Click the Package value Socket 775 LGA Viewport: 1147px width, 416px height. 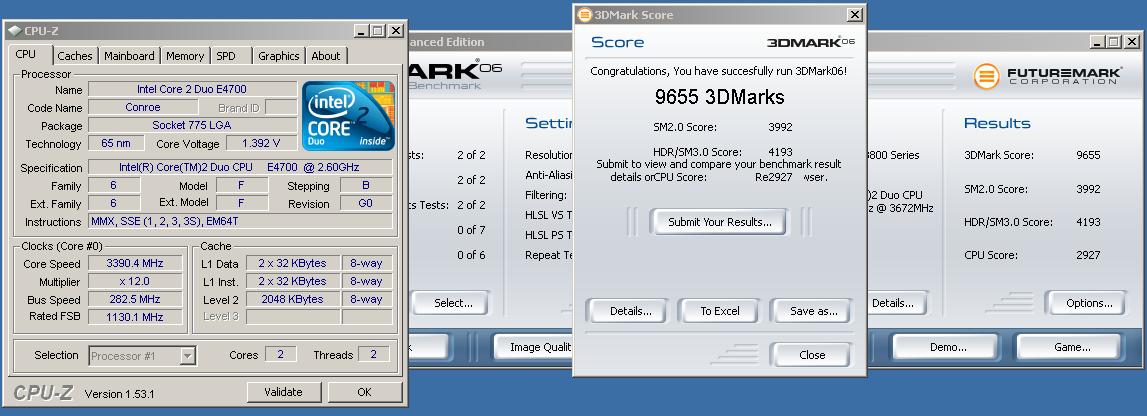(192, 125)
